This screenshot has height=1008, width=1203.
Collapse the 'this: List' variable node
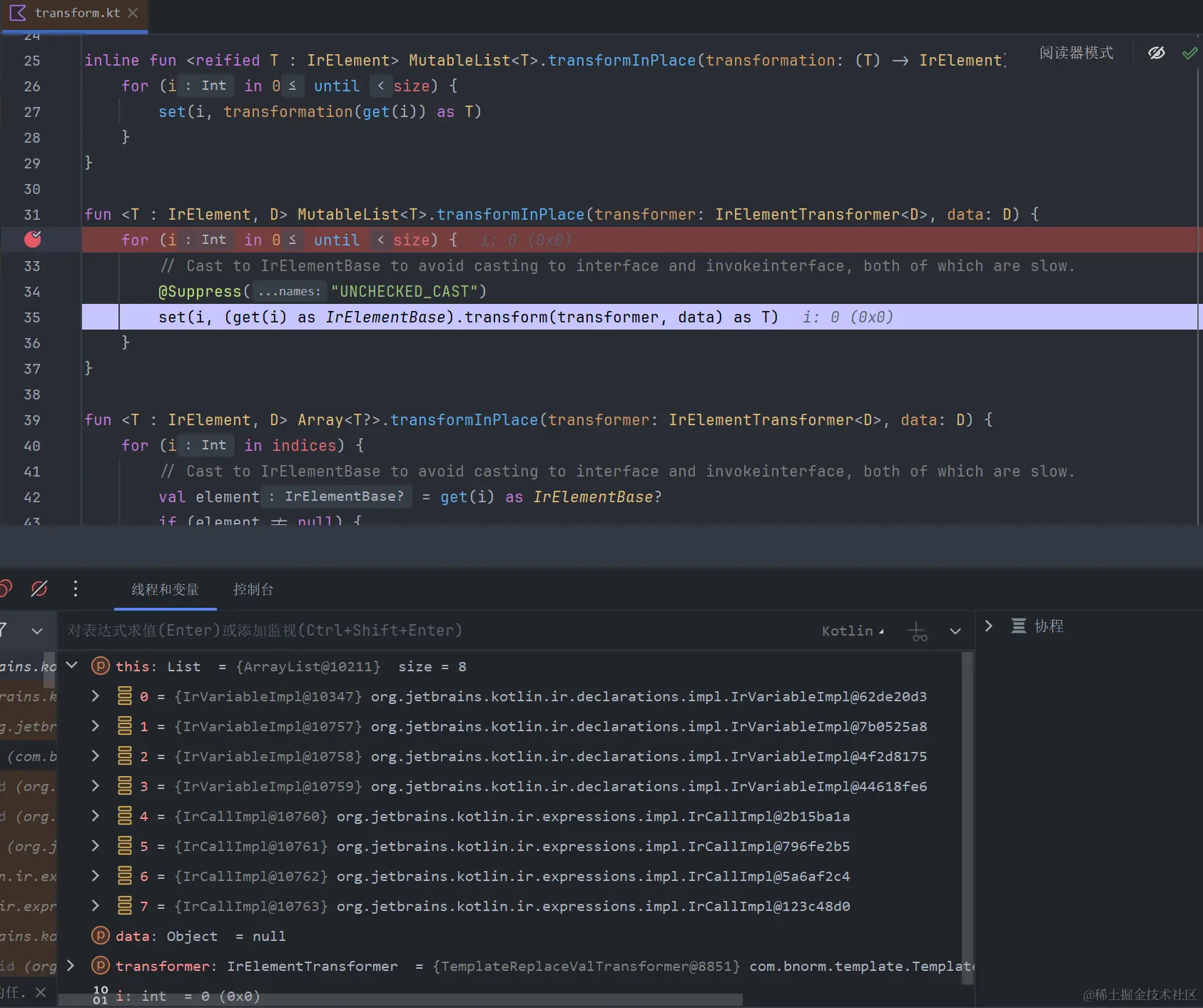click(72, 666)
